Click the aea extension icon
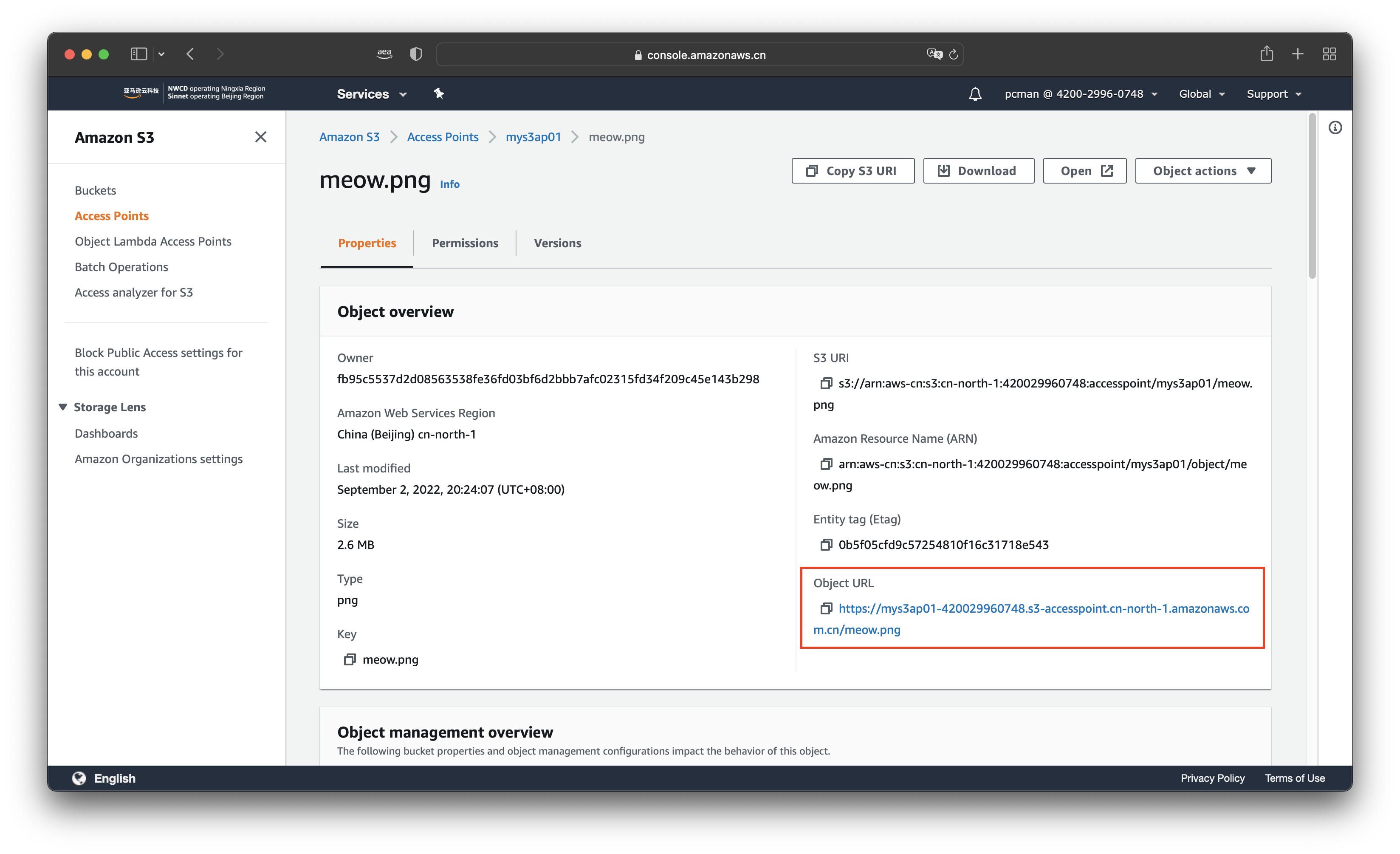This screenshot has height=854, width=1400. [x=384, y=54]
